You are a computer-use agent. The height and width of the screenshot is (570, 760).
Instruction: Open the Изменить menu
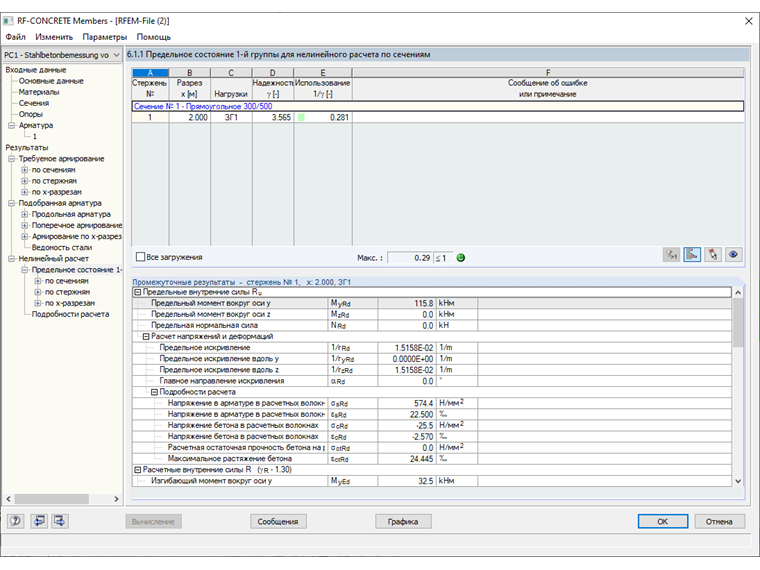point(54,37)
